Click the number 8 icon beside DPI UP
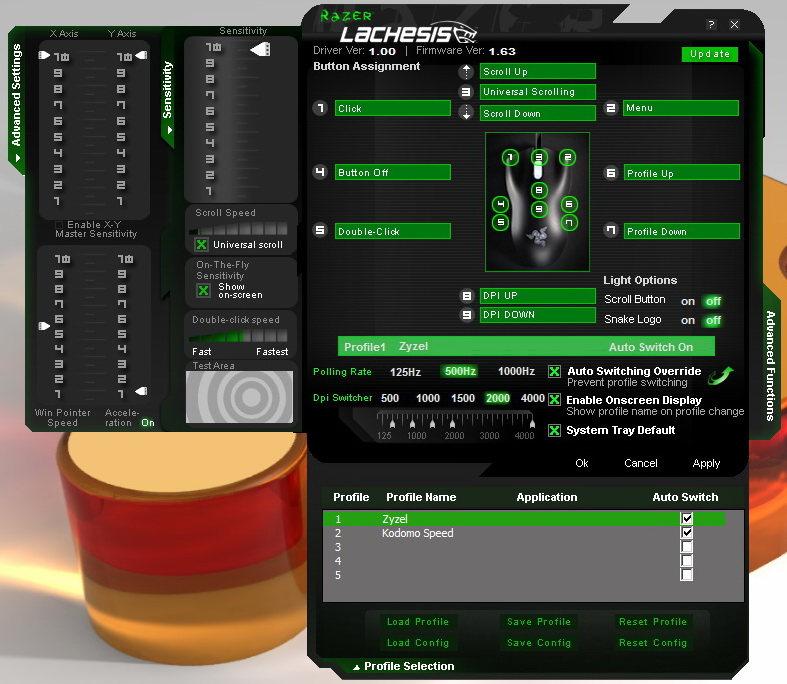 (467, 296)
